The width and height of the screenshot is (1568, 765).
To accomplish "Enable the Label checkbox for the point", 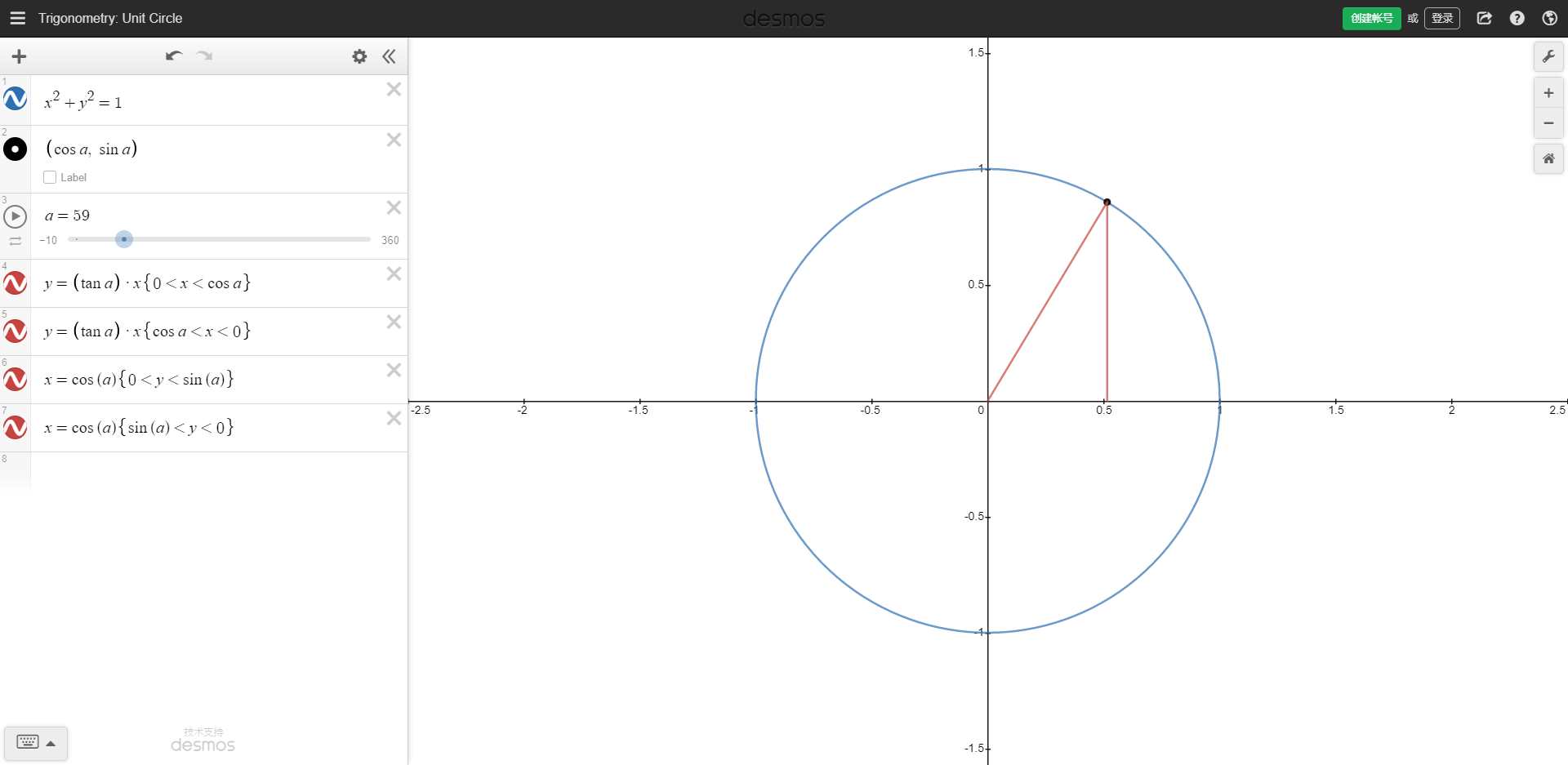I will (50, 177).
